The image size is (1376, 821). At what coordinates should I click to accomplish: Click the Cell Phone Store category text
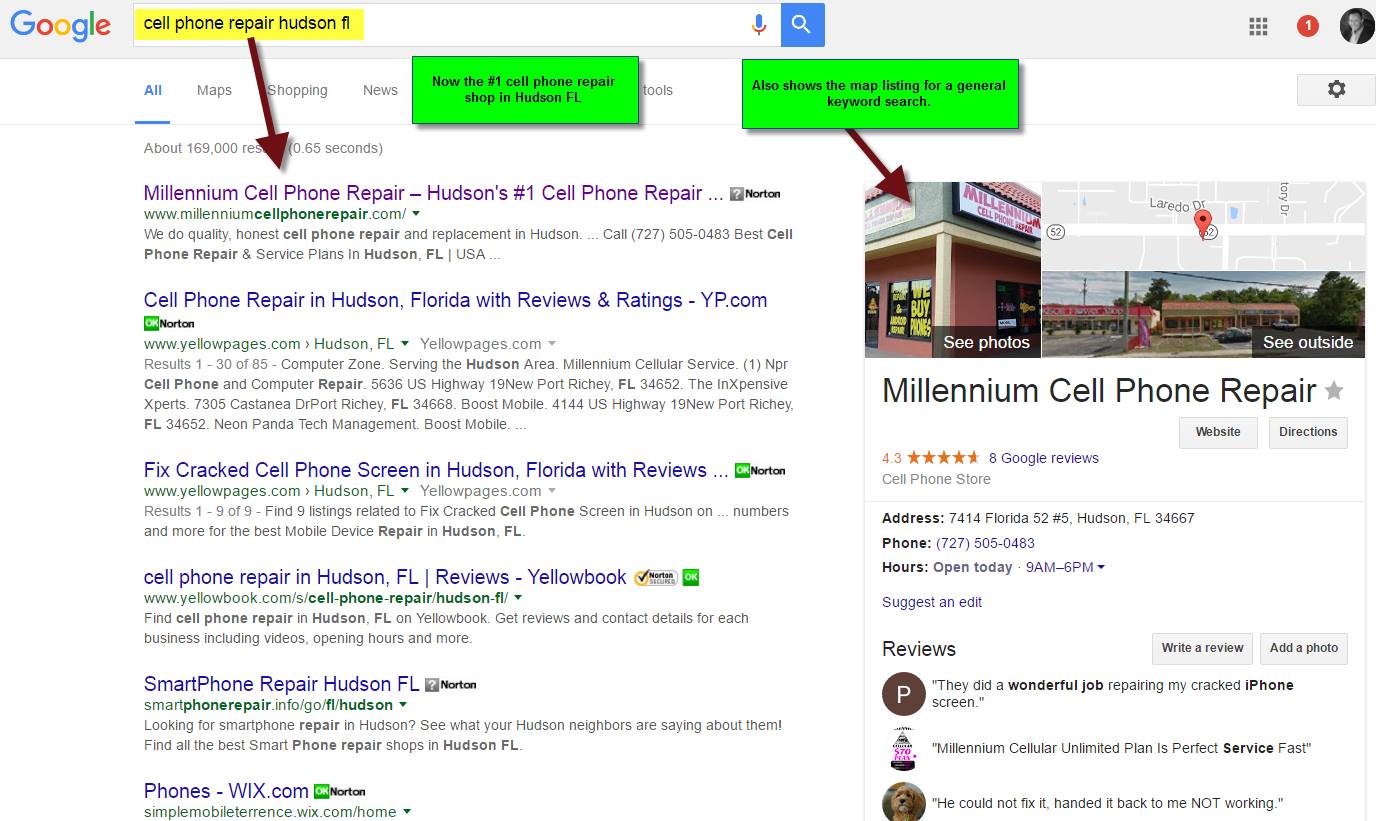click(x=936, y=479)
